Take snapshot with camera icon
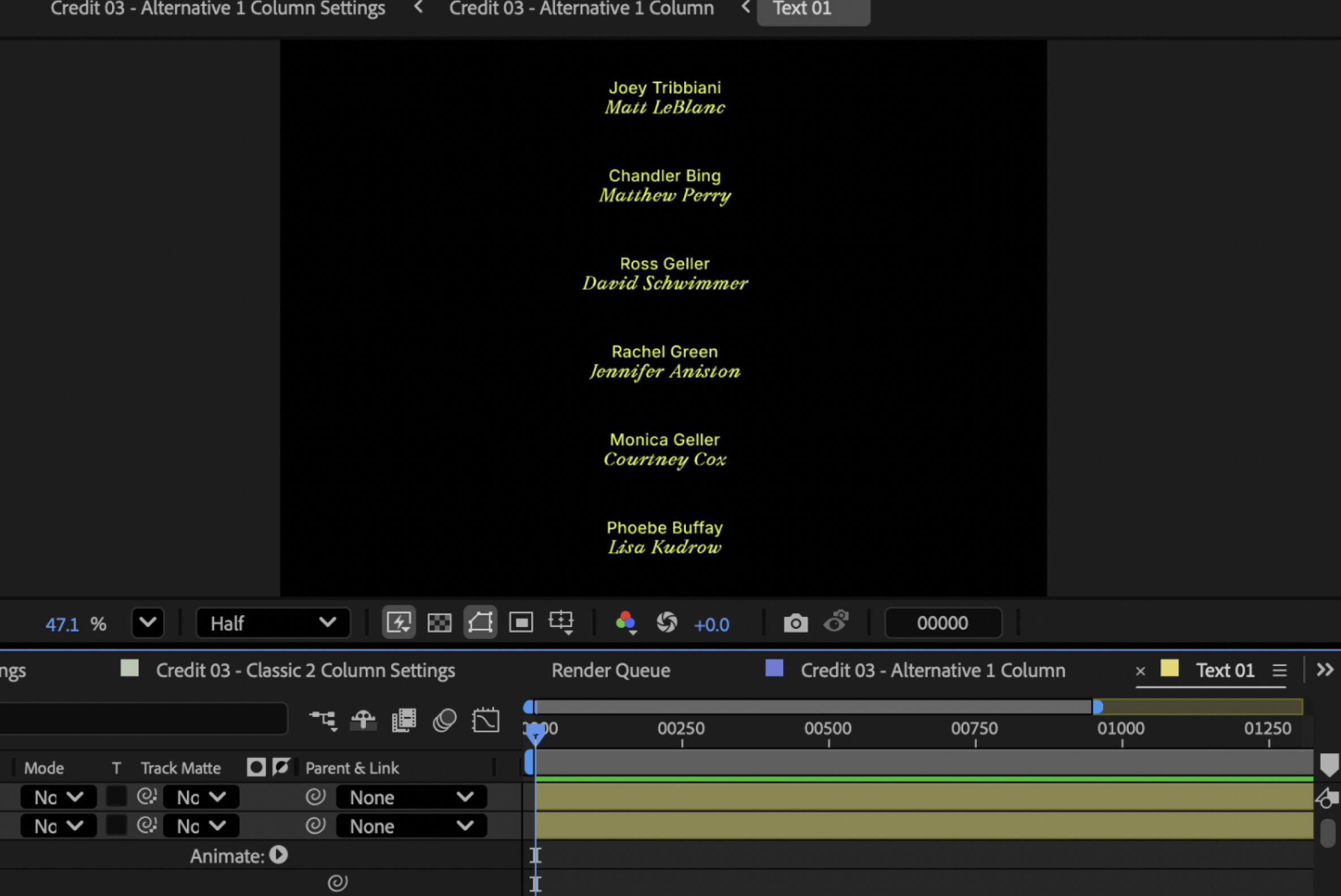1341x896 pixels. [x=795, y=623]
